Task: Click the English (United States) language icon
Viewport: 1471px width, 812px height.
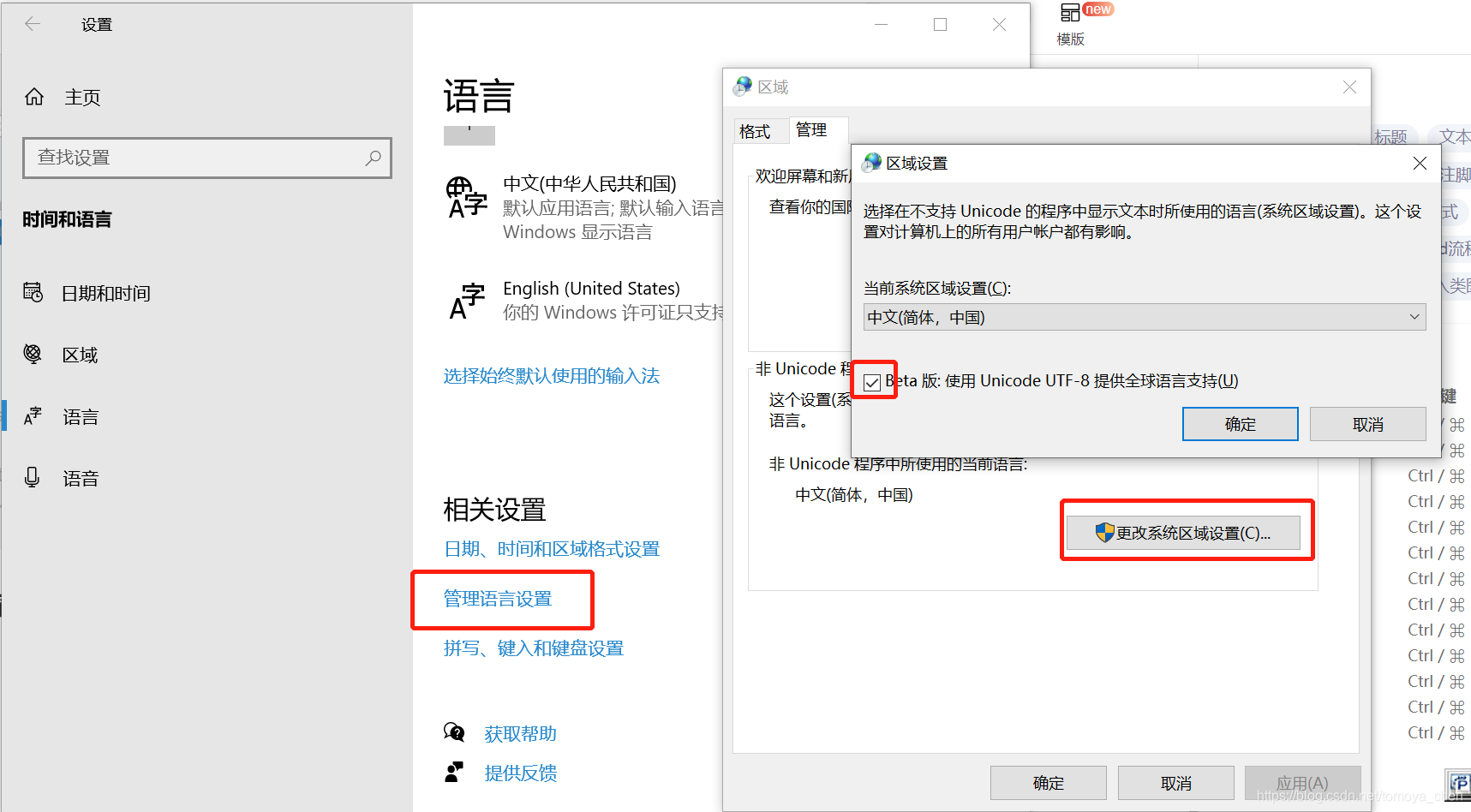Action: point(465,301)
